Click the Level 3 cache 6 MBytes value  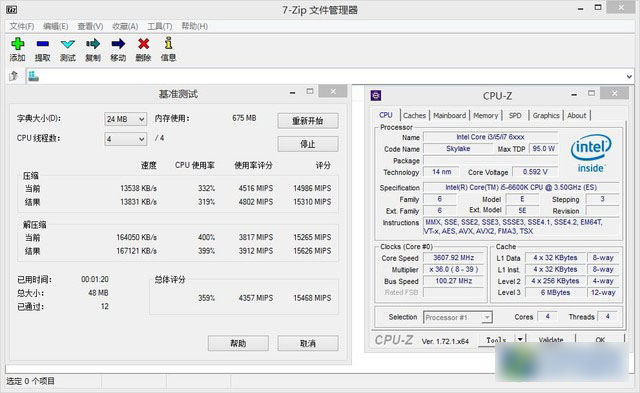pos(555,292)
